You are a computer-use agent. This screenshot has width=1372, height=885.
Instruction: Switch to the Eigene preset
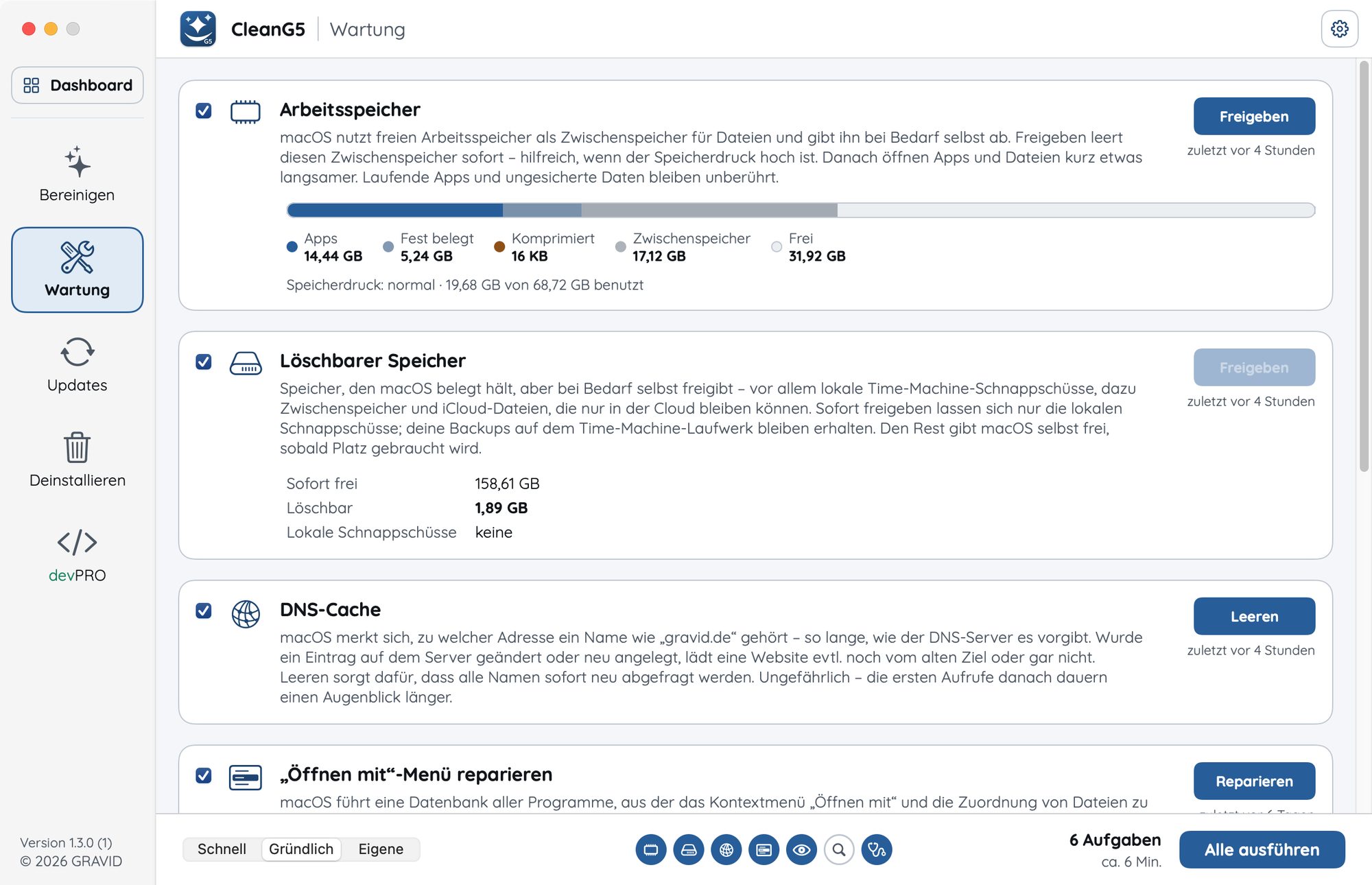pyautogui.click(x=381, y=849)
